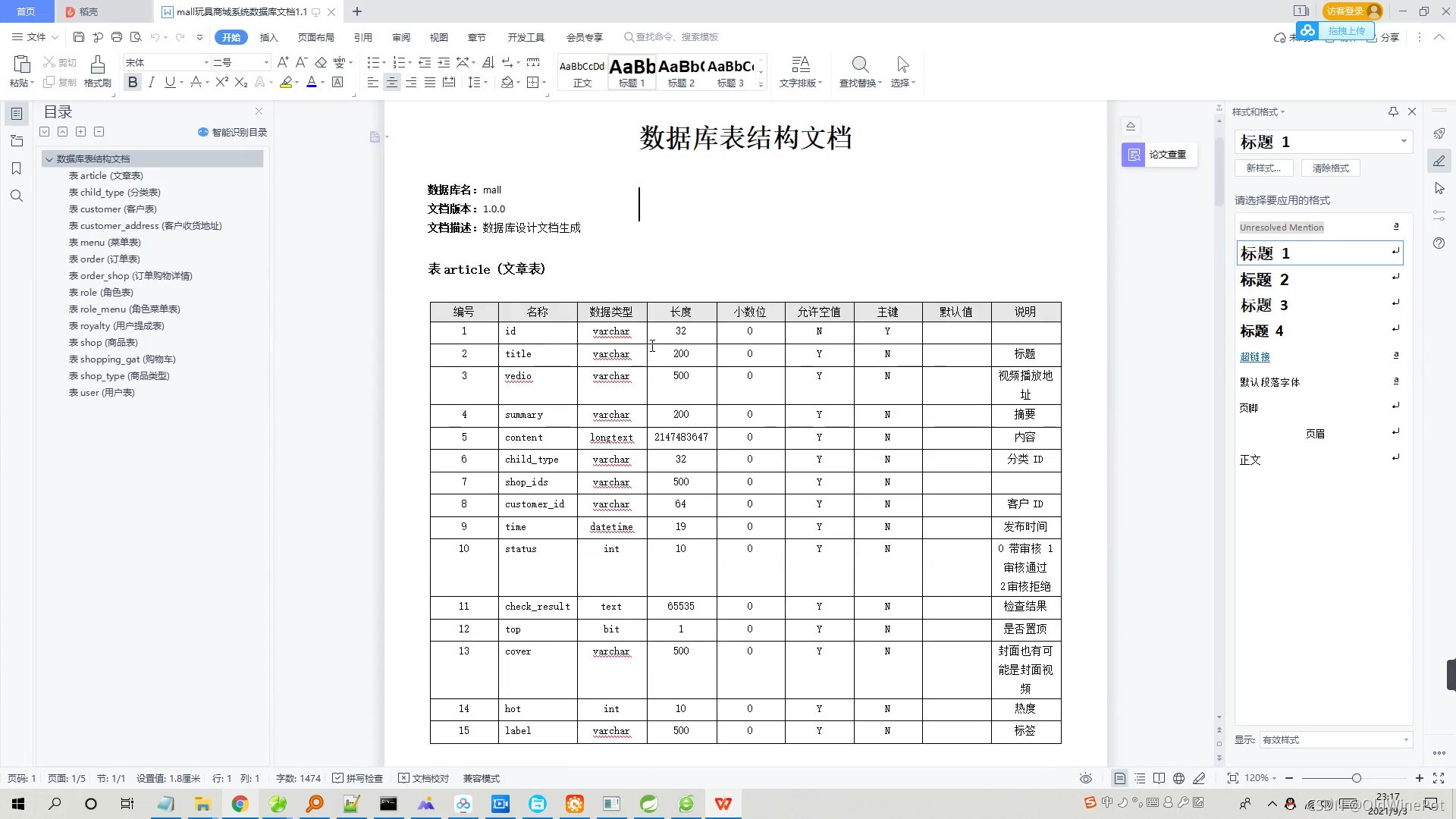Select the Format Painter (格式刷) tool

[x=97, y=72]
